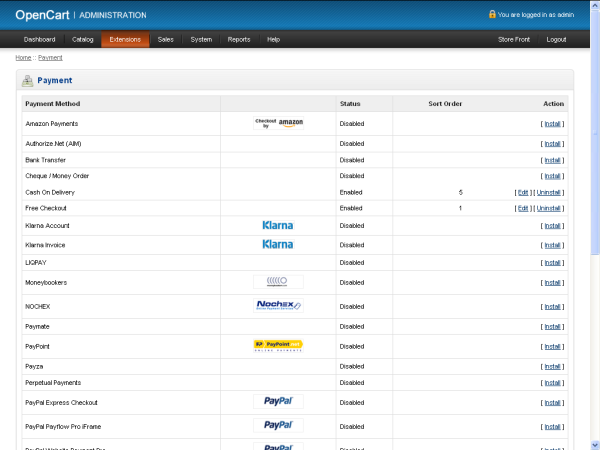Install Klarna Invoice
Image resolution: width=600 pixels, height=450 pixels.
pos(552,245)
